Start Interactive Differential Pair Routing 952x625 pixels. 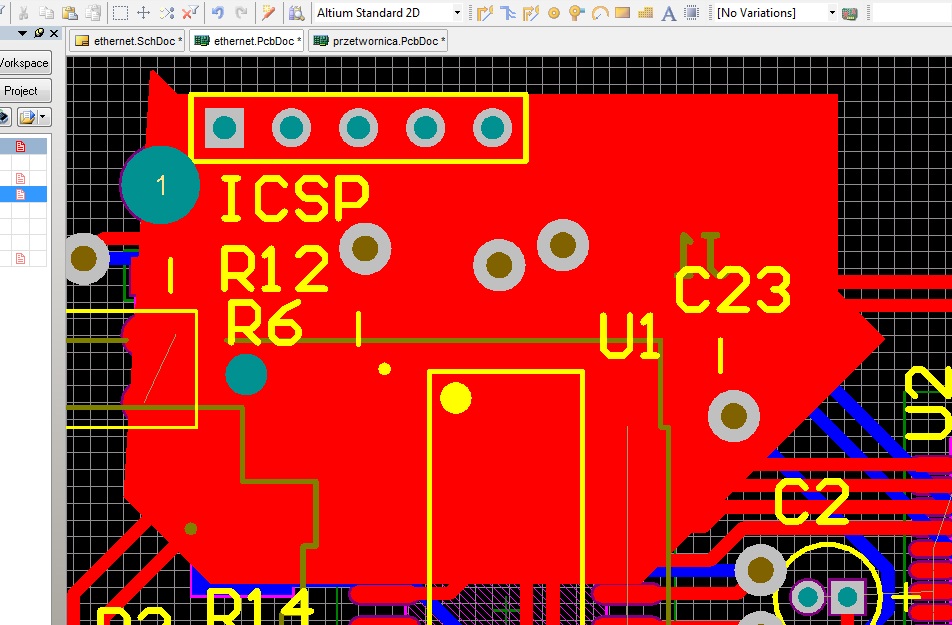point(508,12)
